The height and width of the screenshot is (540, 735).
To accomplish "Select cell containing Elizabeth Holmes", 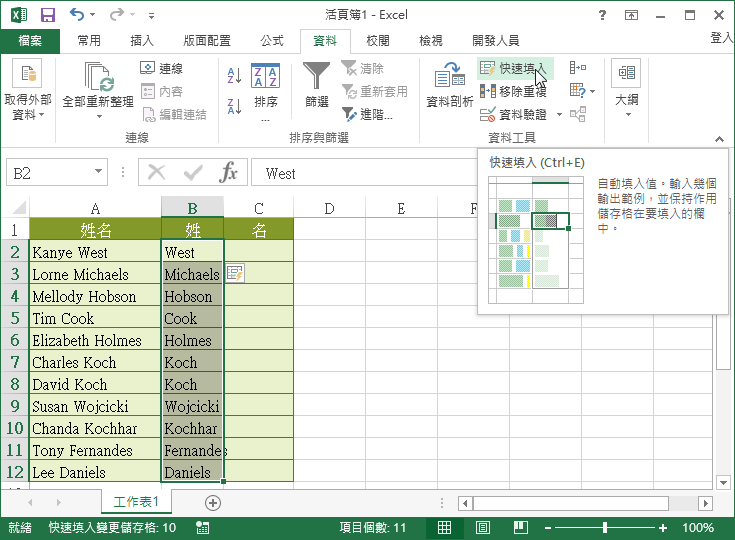I will [95, 340].
